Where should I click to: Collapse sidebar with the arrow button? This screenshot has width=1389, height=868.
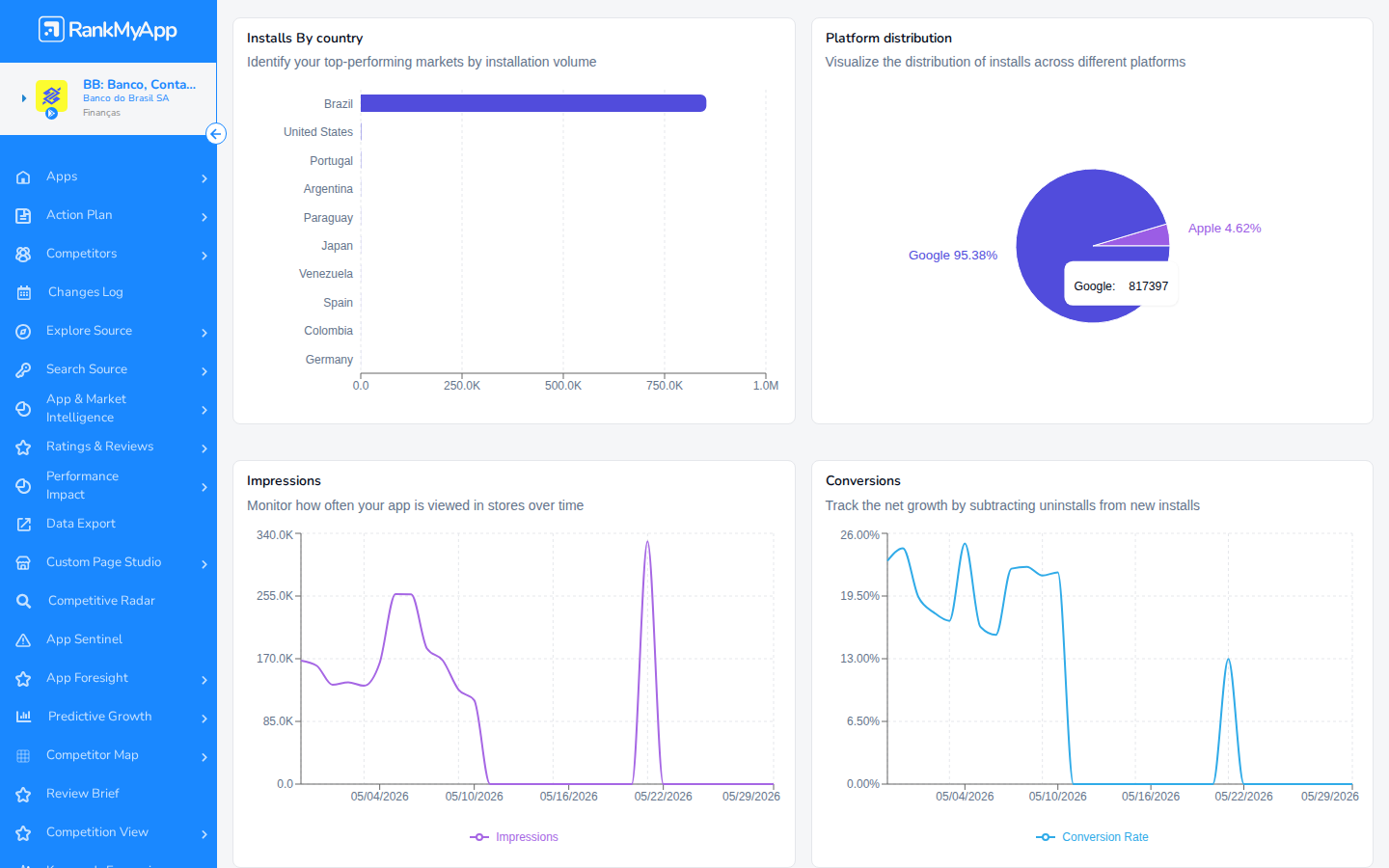click(216, 134)
